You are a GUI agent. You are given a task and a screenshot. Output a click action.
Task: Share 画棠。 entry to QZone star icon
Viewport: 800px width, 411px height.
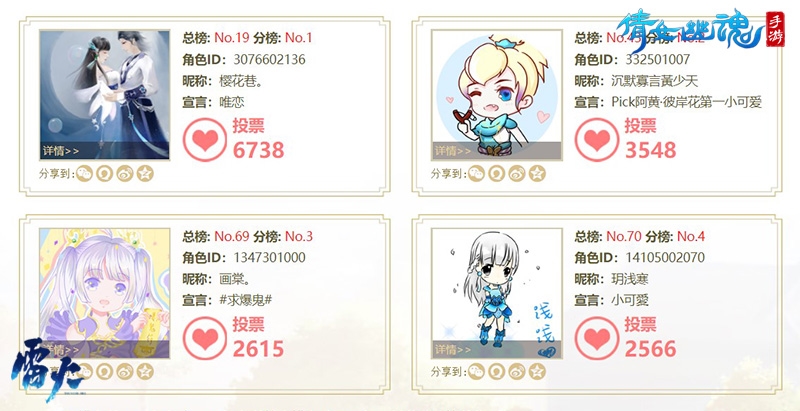tap(145, 371)
